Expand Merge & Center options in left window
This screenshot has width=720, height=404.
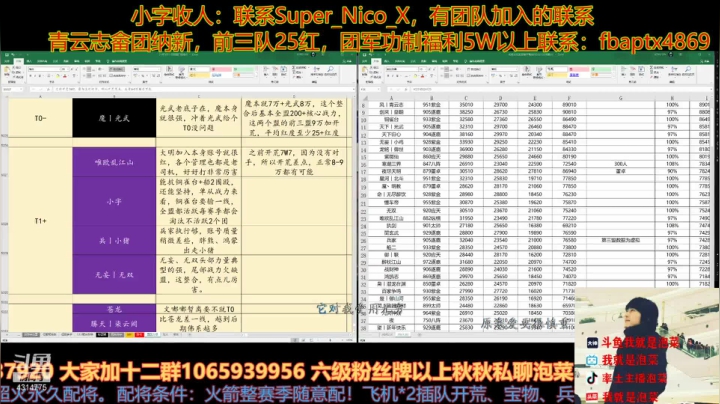click(128, 75)
